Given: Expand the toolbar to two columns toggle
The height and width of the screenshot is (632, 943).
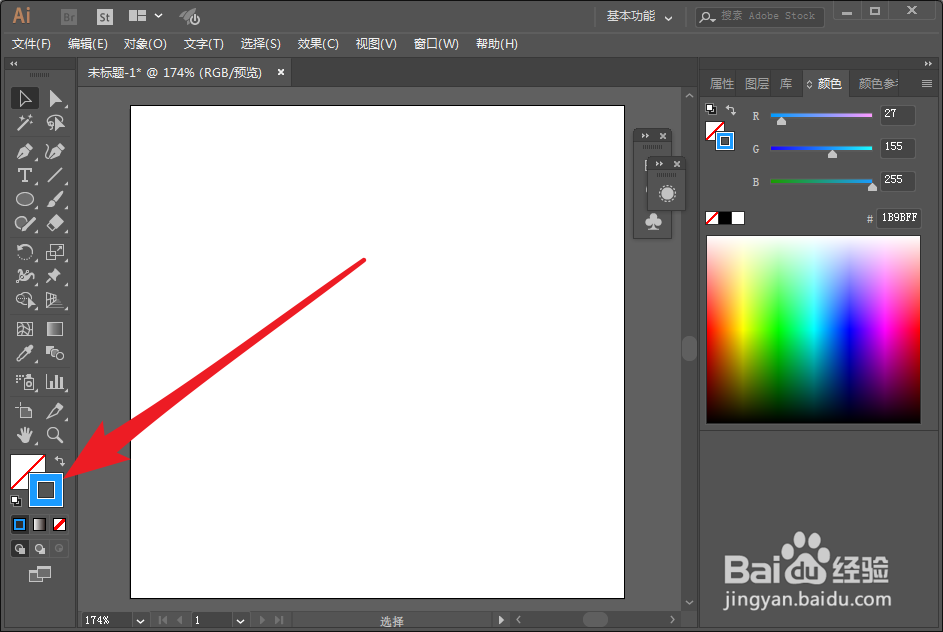Looking at the screenshot, I should click(14, 64).
